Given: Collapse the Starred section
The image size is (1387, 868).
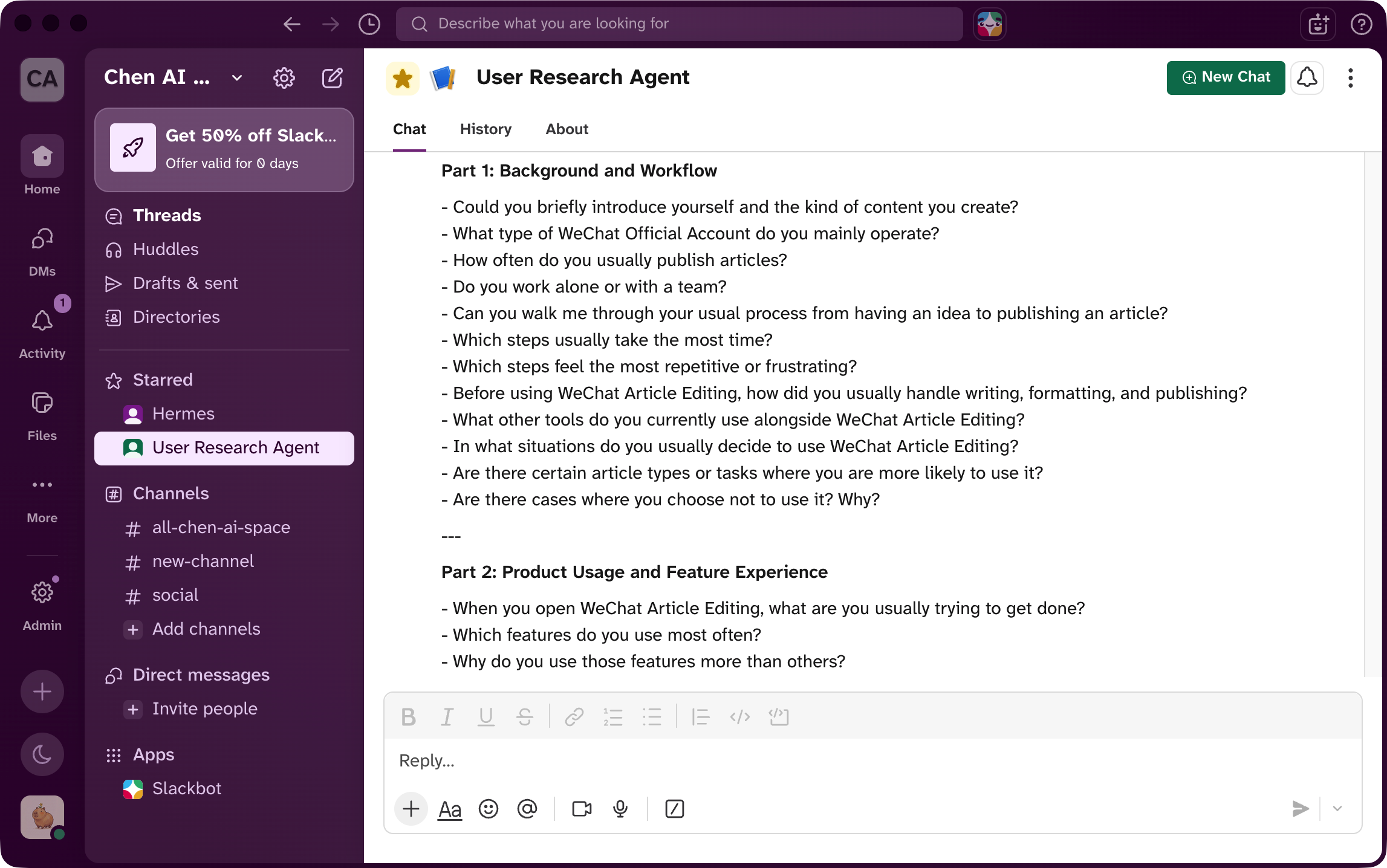Looking at the screenshot, I should pos(162,380).
